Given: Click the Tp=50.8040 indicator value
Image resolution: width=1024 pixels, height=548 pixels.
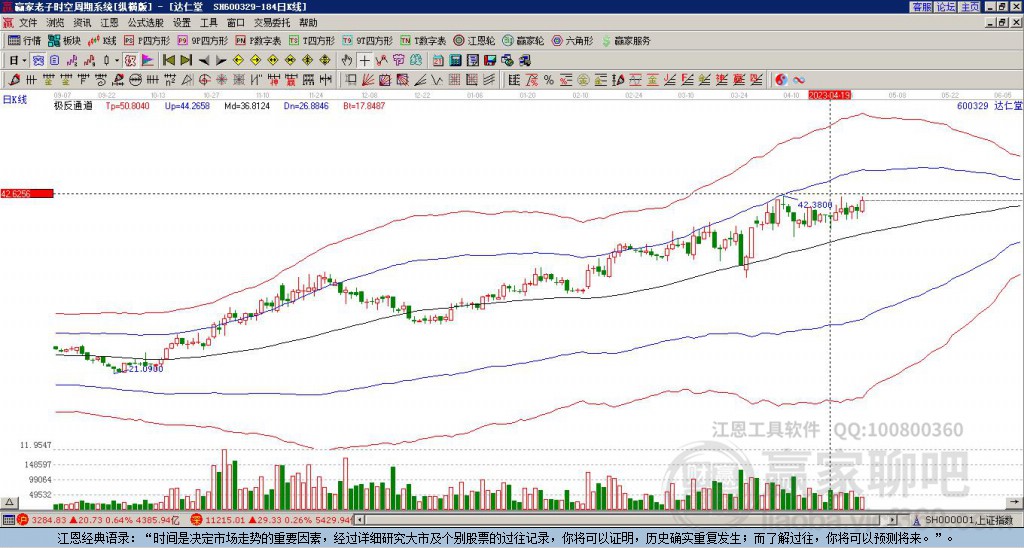Looking at the screenshot, I should [x=127, y=105].
